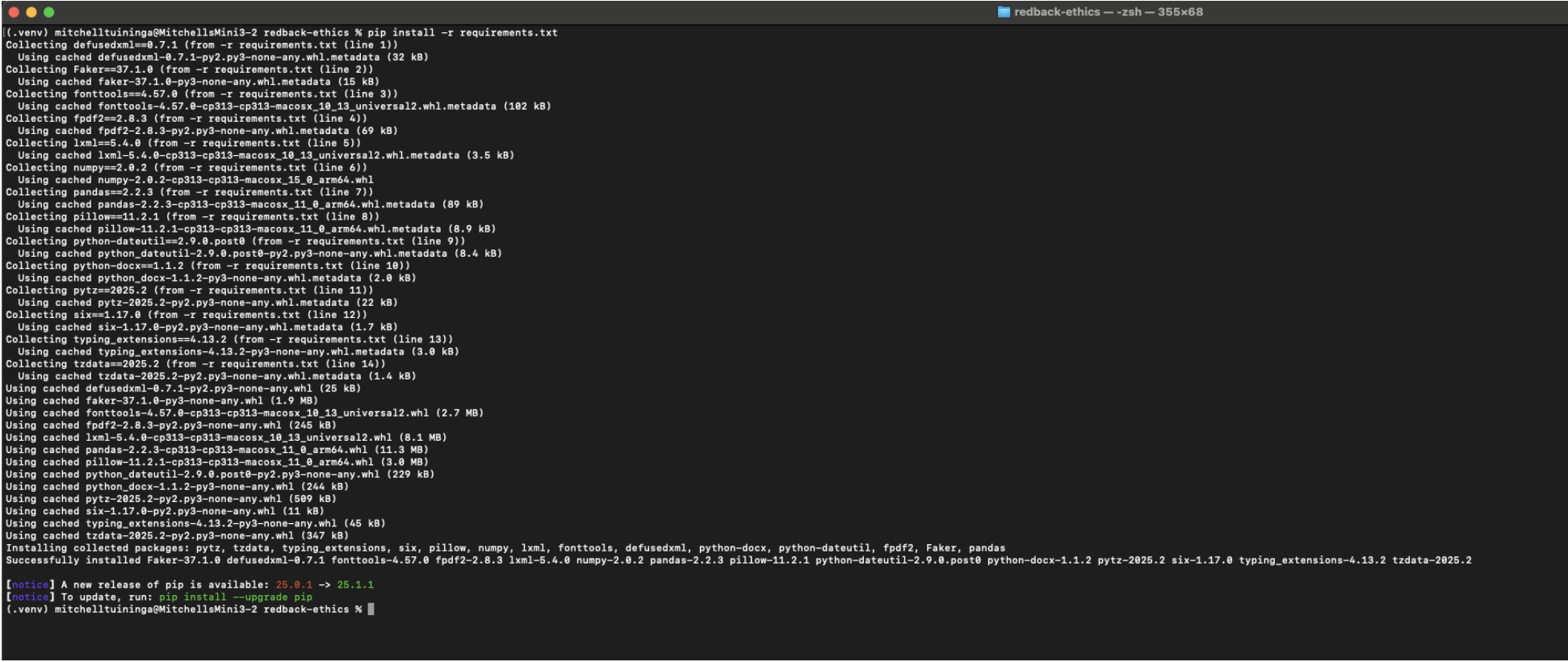
Task: Click the pillow whl (3.0 MB) line
Action: point(217,463)
